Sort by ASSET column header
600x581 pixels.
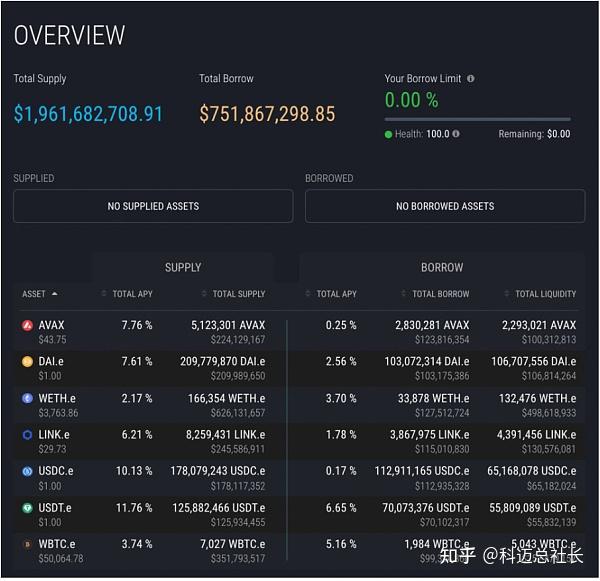click(39, 294)
